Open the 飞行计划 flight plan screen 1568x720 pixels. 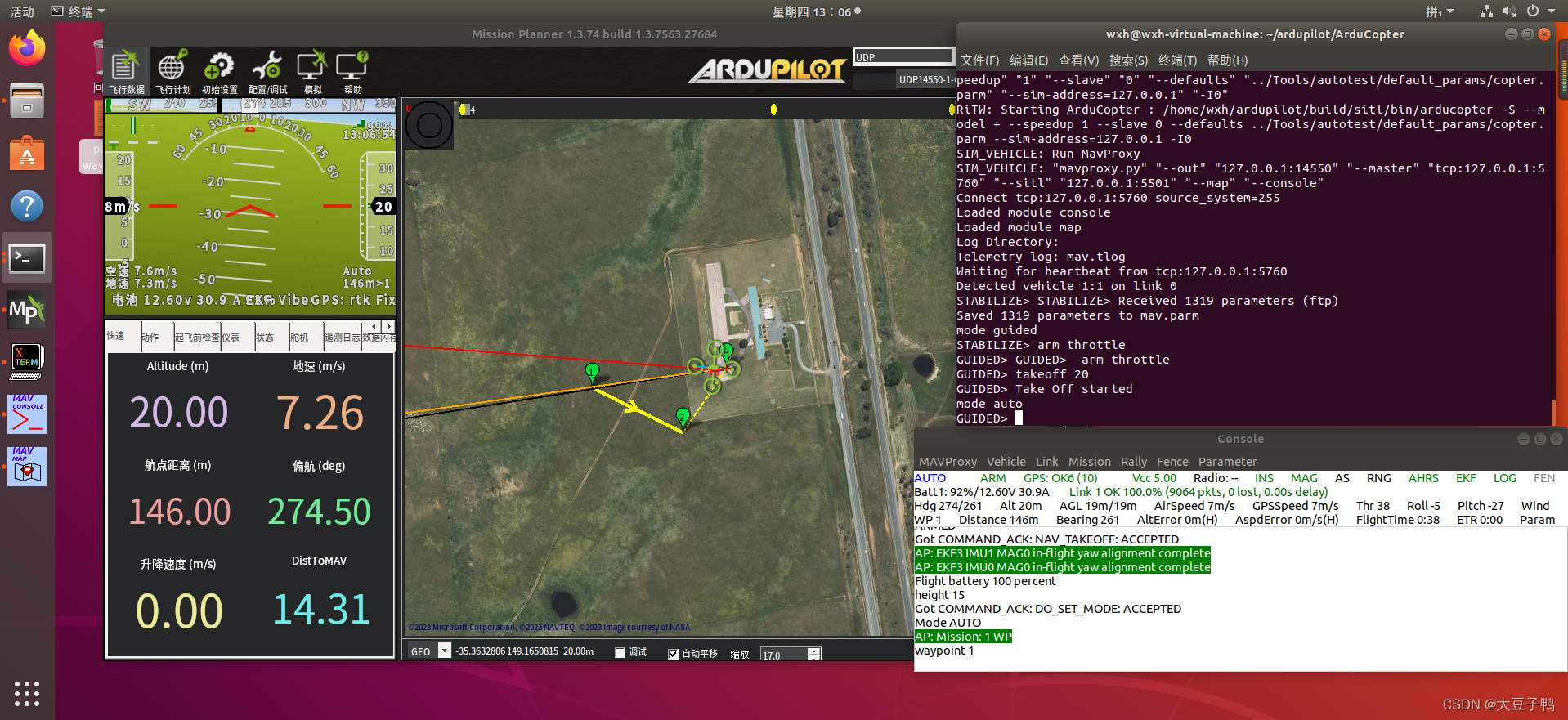(173, 71)
